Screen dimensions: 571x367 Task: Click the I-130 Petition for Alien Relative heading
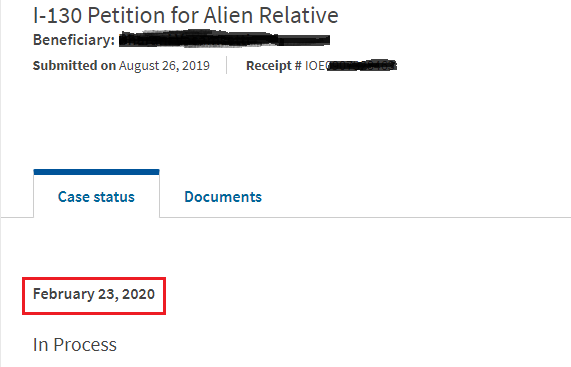186,15
